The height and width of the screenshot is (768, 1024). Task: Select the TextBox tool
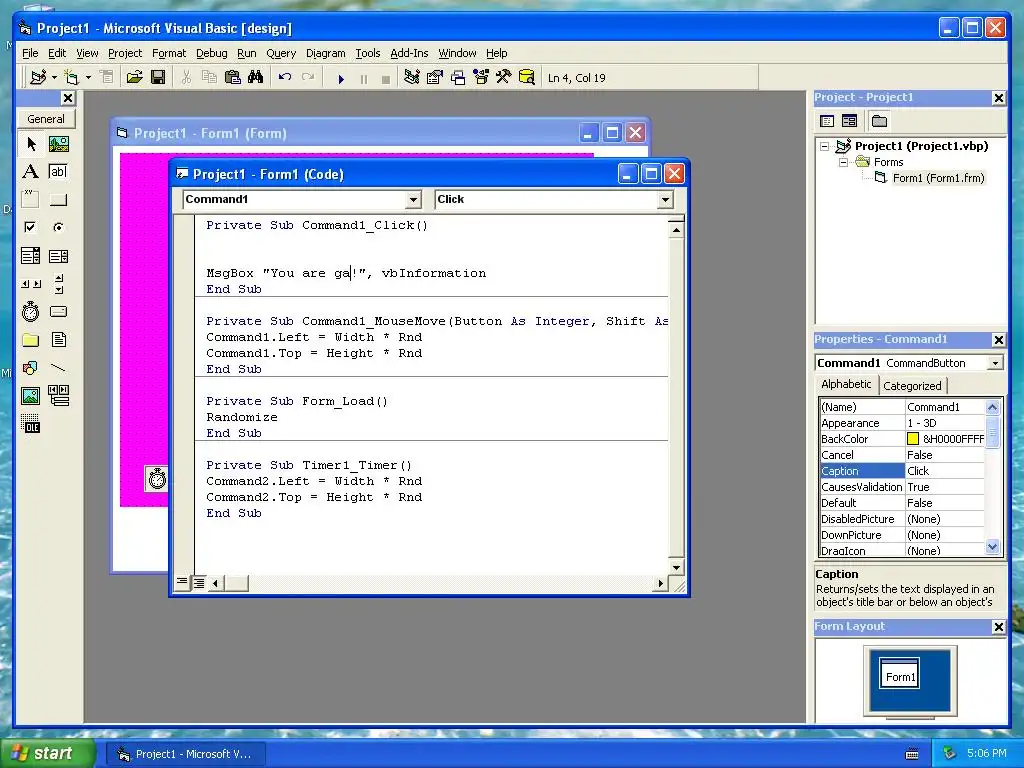(x=59, y=172)
